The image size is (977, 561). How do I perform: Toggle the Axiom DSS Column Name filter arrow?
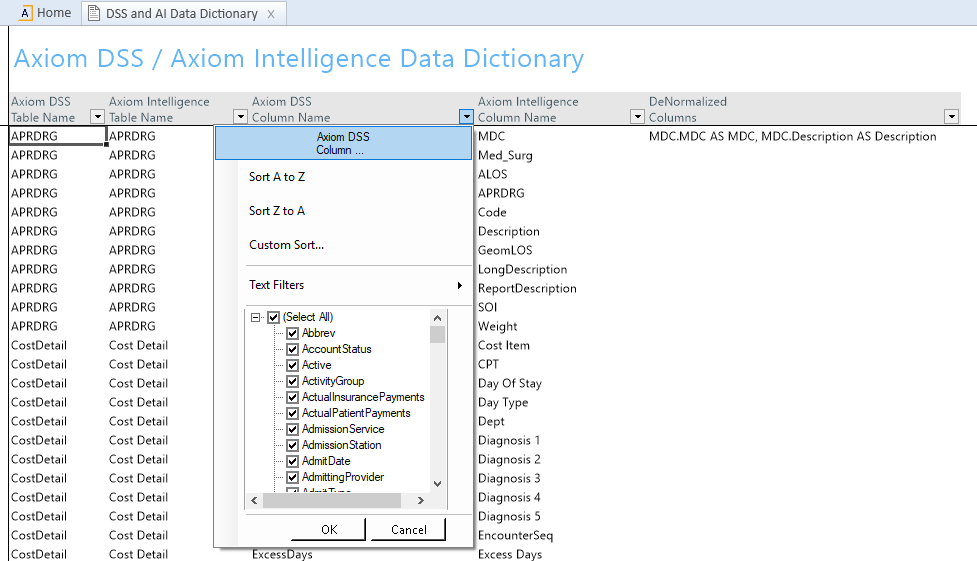(x=466, y=117)
